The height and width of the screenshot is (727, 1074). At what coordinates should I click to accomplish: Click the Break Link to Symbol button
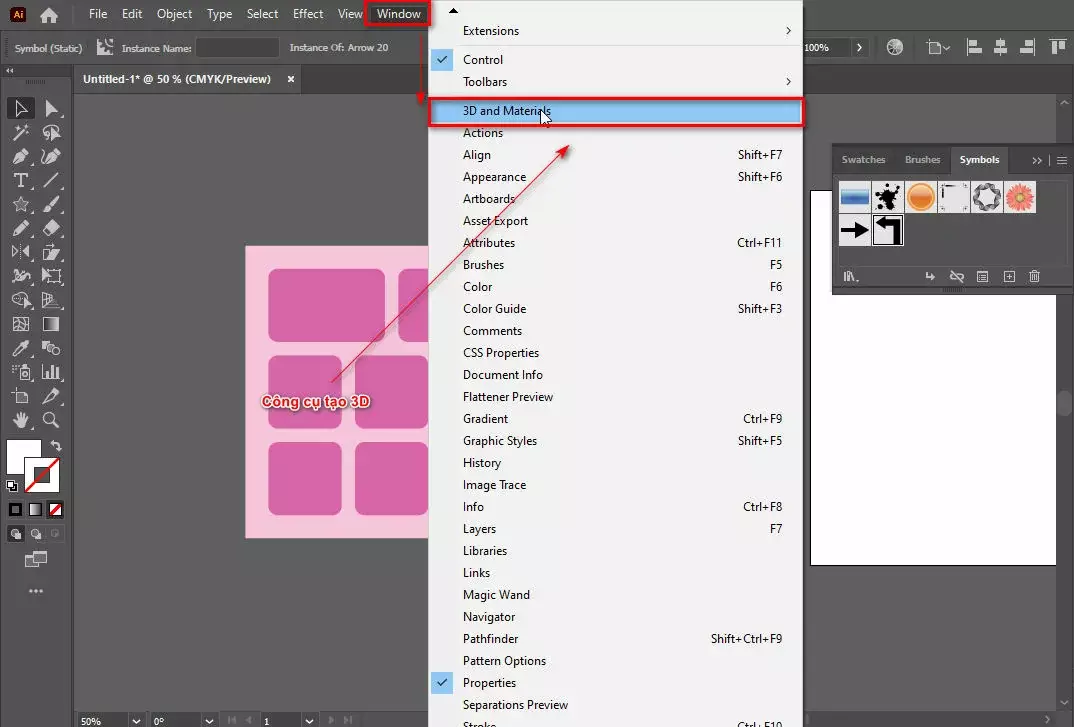[955, 276]
